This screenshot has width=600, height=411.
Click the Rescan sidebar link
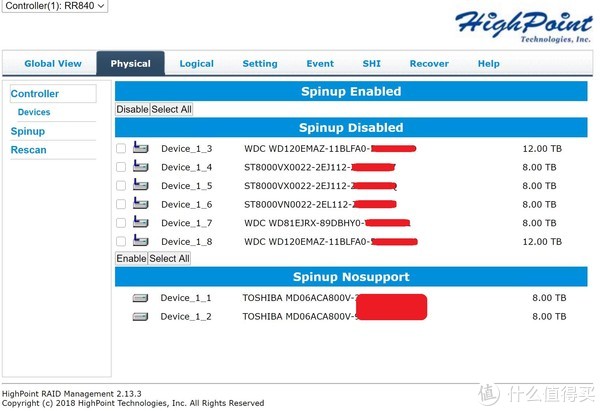[x=28, y=150]
